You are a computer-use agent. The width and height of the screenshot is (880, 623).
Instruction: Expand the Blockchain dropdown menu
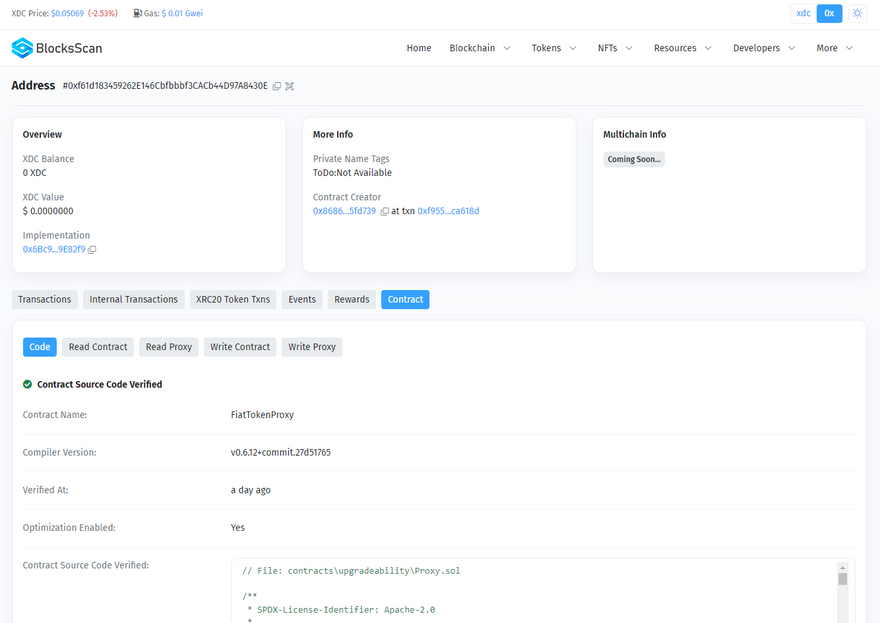pos(479,48)
